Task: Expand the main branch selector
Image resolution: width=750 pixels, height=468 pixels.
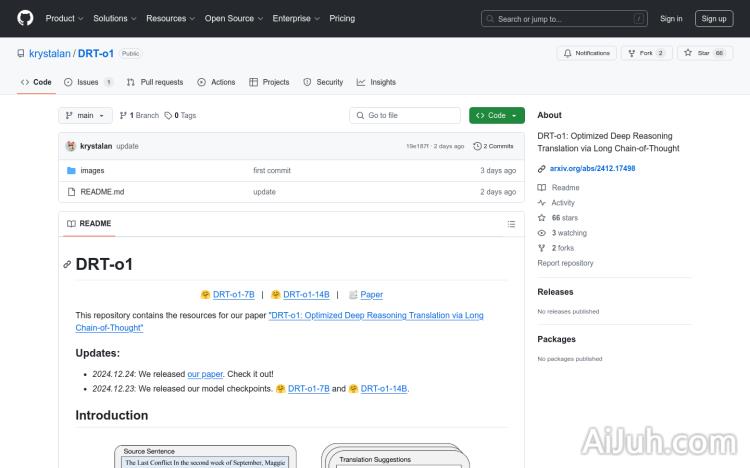Action: pyautogui.click(x=85, y=116)
